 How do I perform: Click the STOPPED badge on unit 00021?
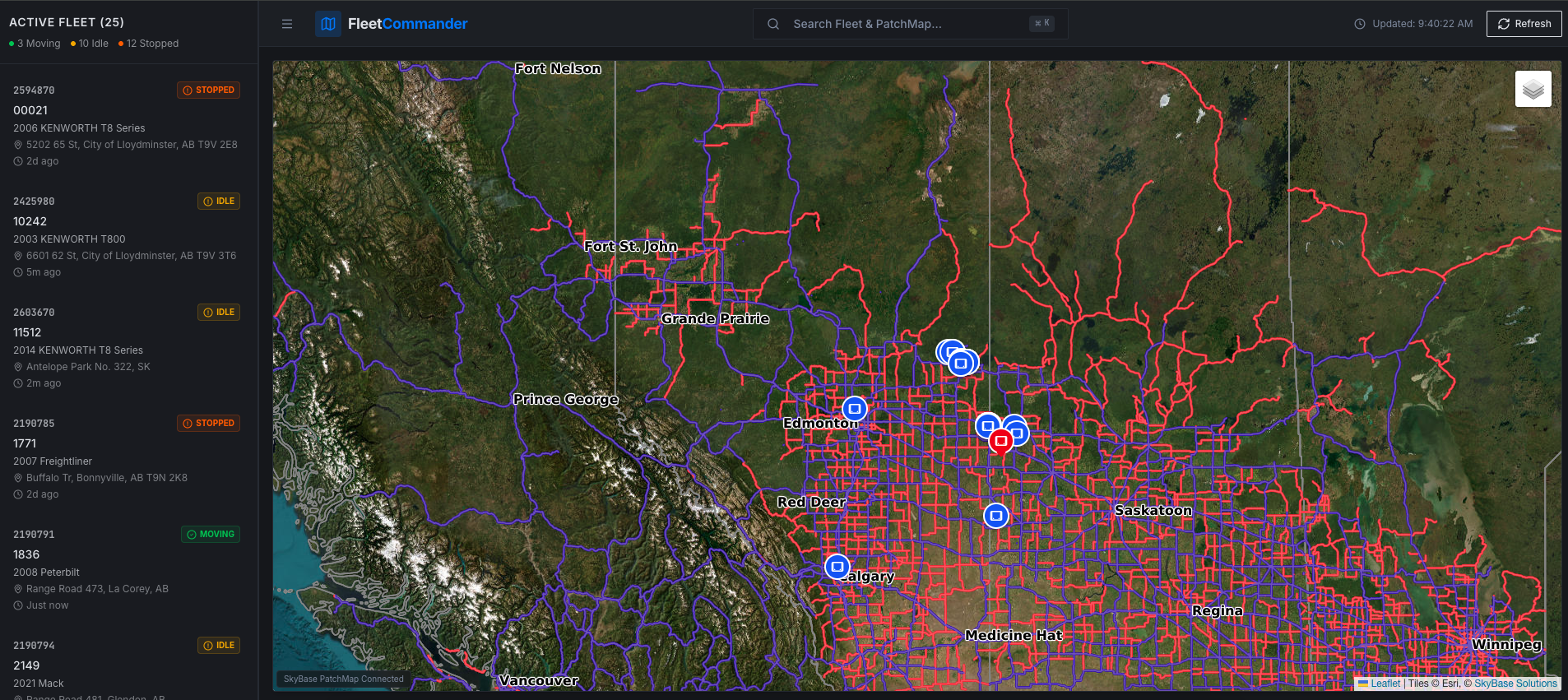click(209, 90)
